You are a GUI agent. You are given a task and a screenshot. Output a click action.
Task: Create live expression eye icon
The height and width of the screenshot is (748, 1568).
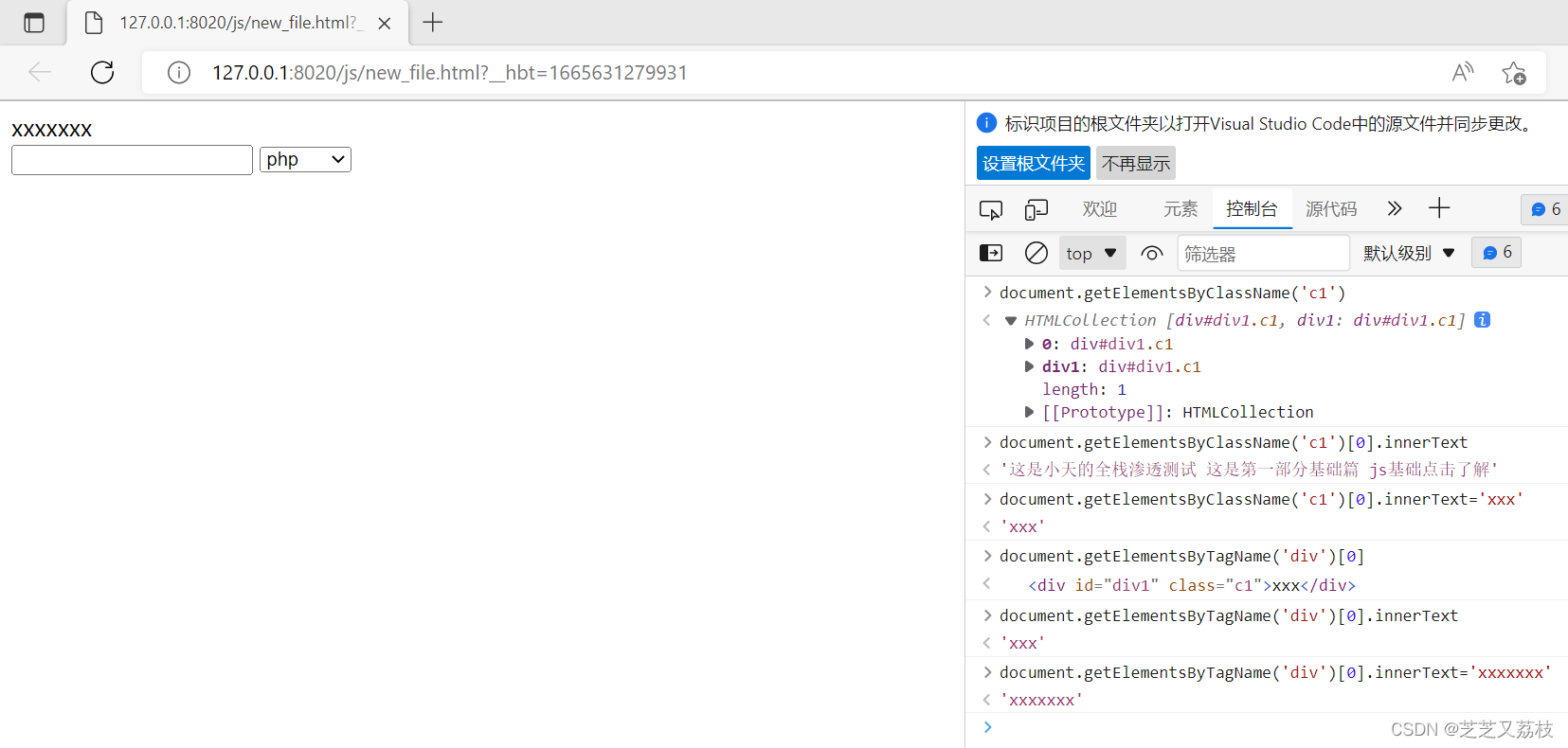(x=1152, y=253)
